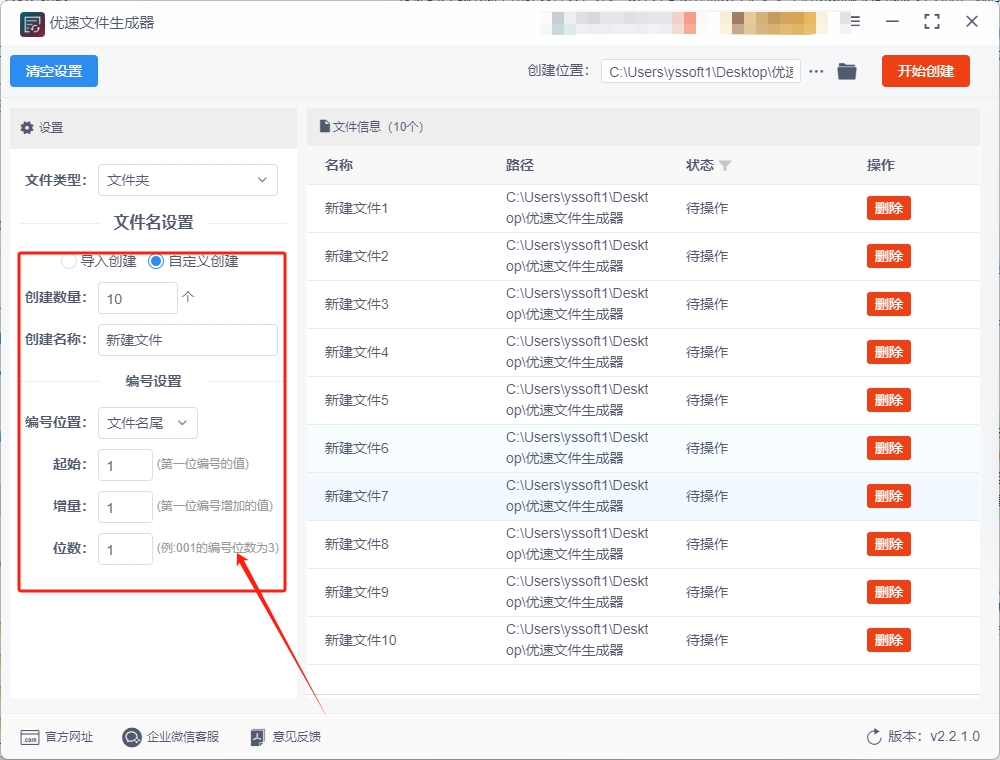Click the version refresh icon
1000x760 pixels.
(874, 737)
